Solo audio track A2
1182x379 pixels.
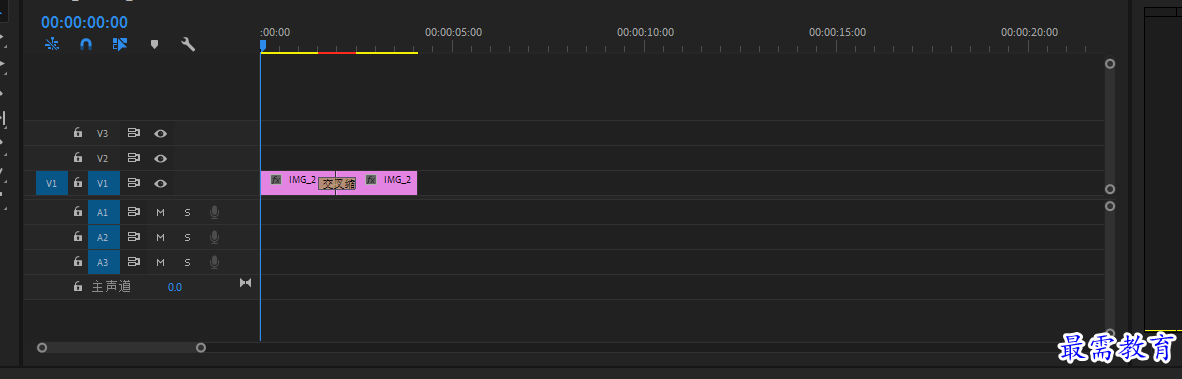[187, 237]
